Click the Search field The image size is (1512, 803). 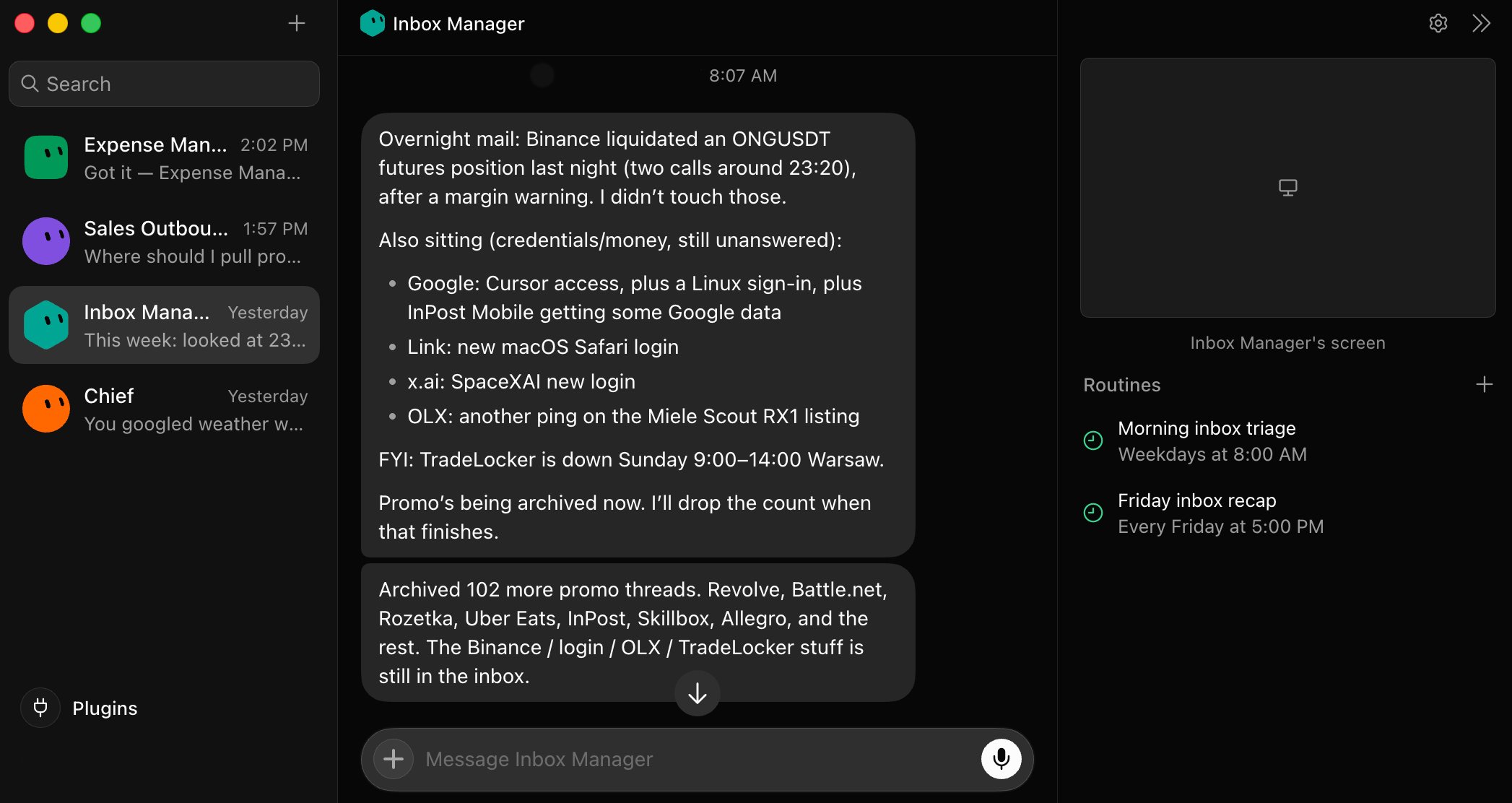pos(164,84)
